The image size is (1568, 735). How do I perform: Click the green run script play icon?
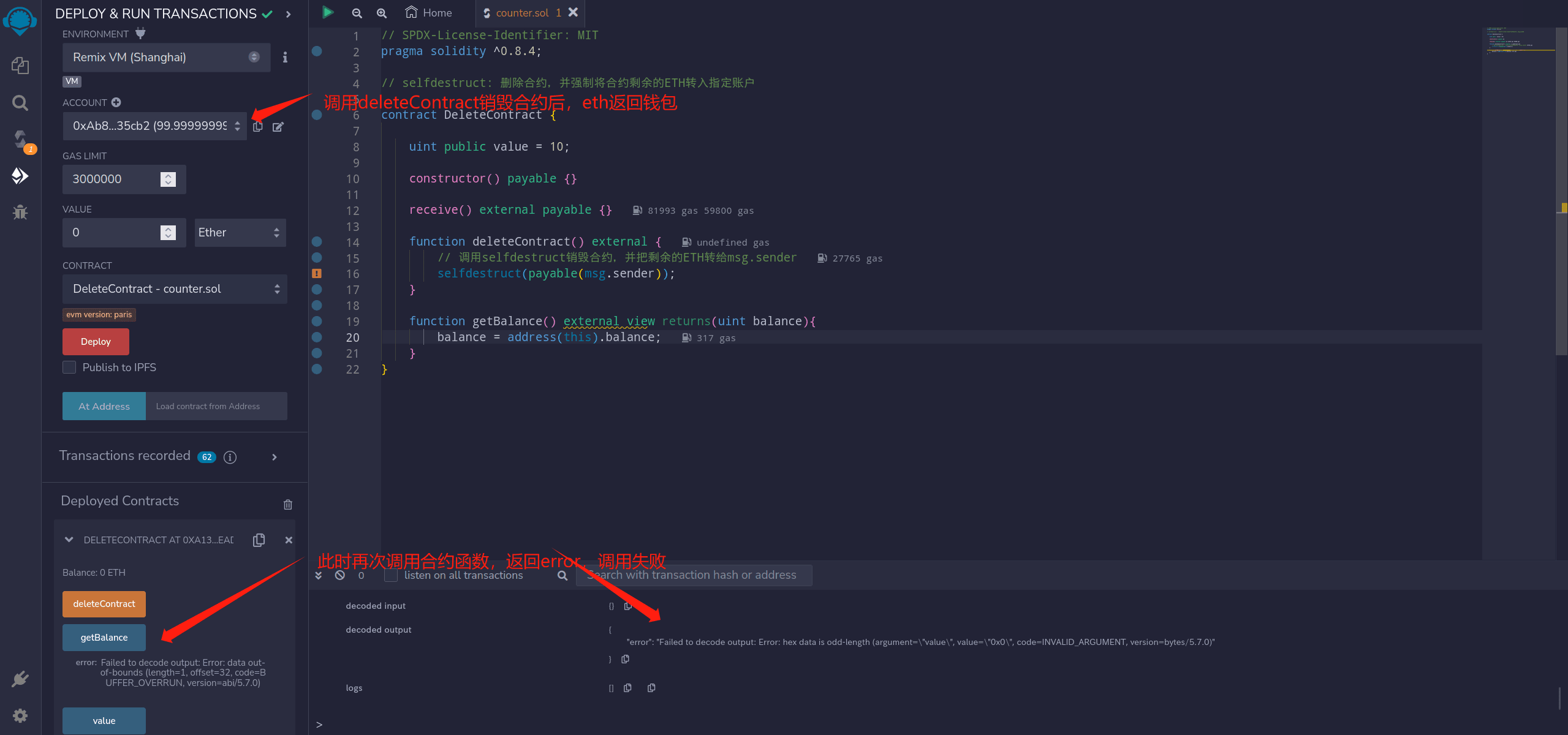(x=328, y=12)
